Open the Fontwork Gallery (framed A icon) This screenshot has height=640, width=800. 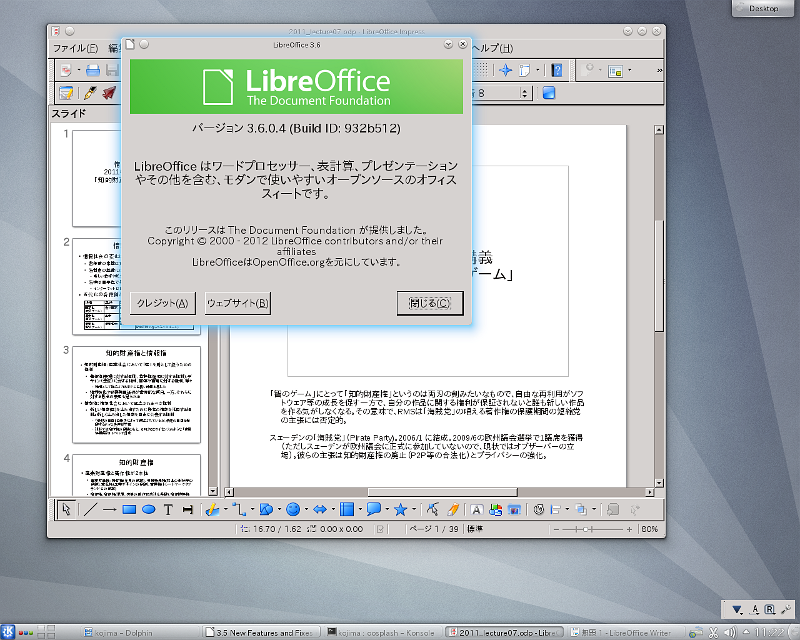click(x=476, y=509)
